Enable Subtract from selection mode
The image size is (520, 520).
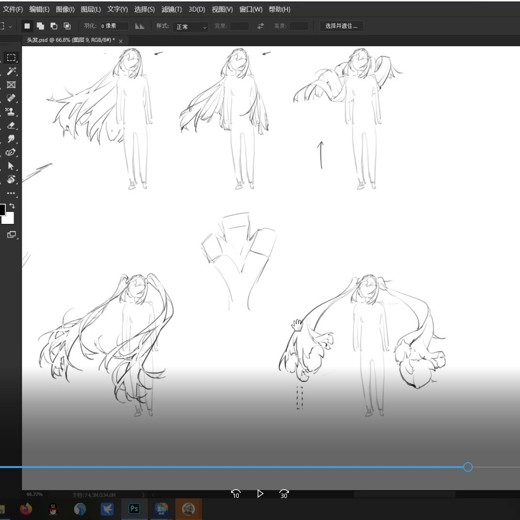click(x=54, y=26)
